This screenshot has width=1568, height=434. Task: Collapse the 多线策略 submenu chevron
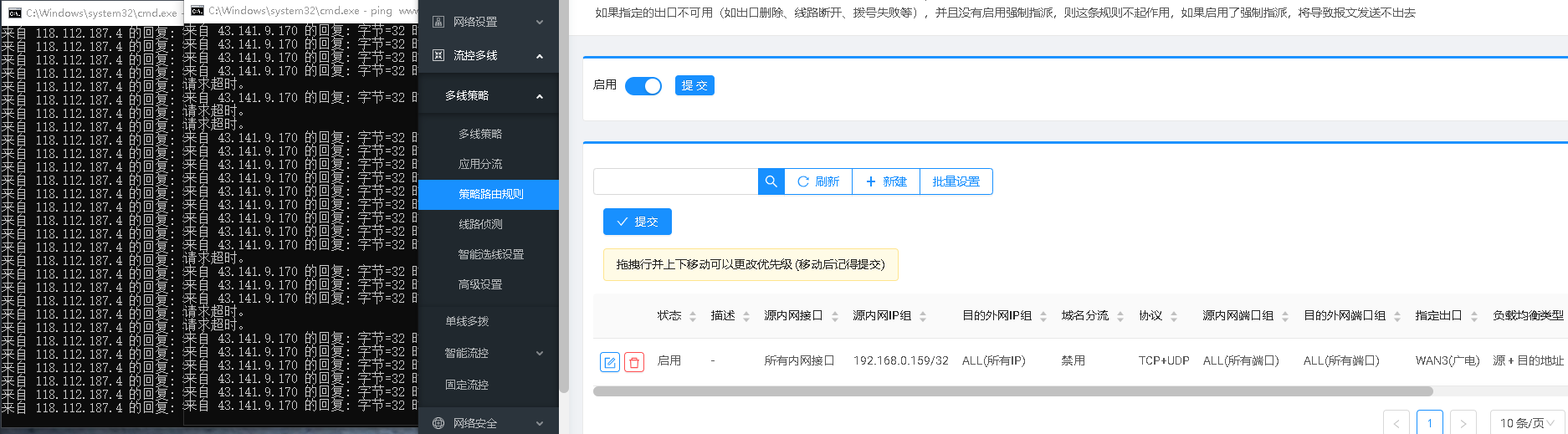click(x=540, y=96)
